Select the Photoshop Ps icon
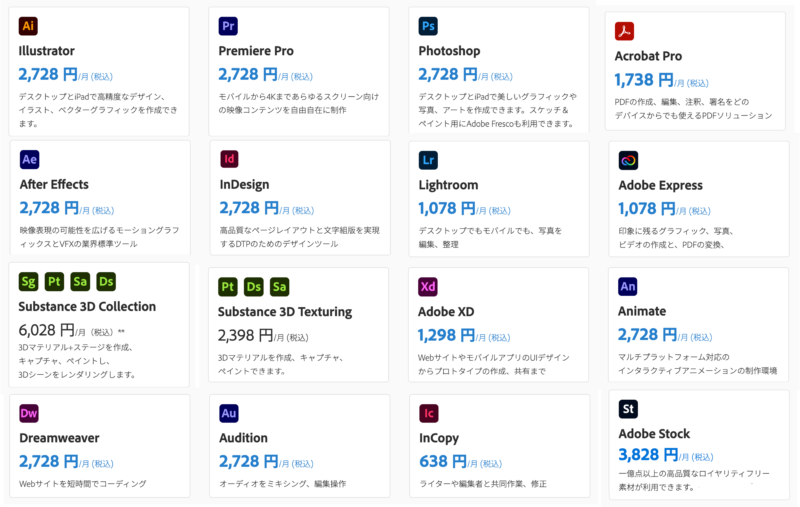The width and height of the screenshot is (800, 507). (428, 26)
